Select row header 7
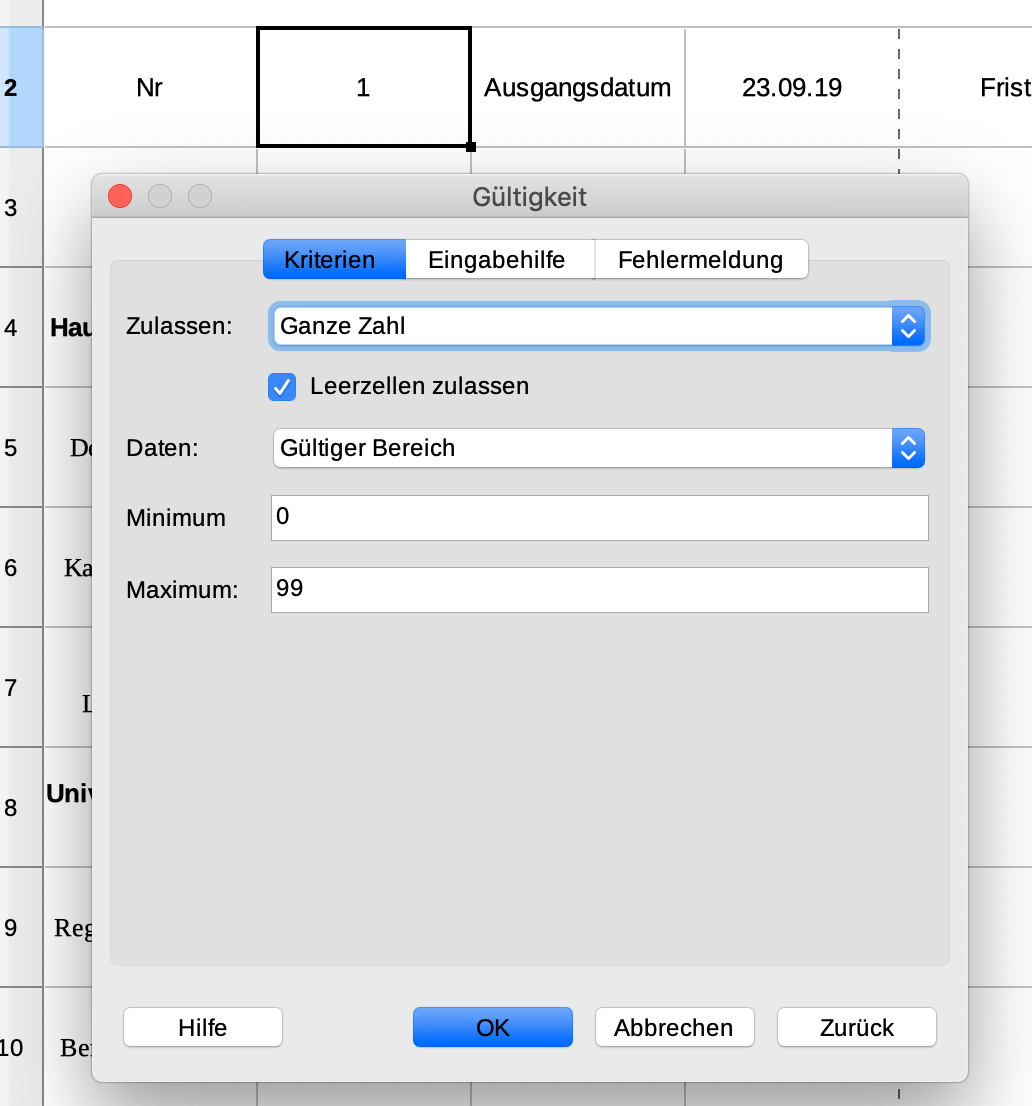Screen dimensions: 1032x1106 point(21,687)
